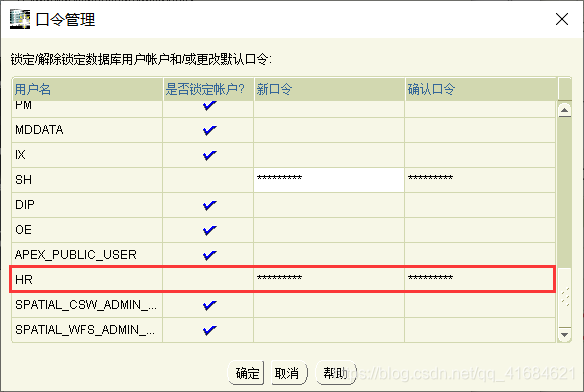The height and width of the screenshot is (392, 584).
Task: Unlock the APEX_PUBLIC_USER account
Action: tap(209, 255)
